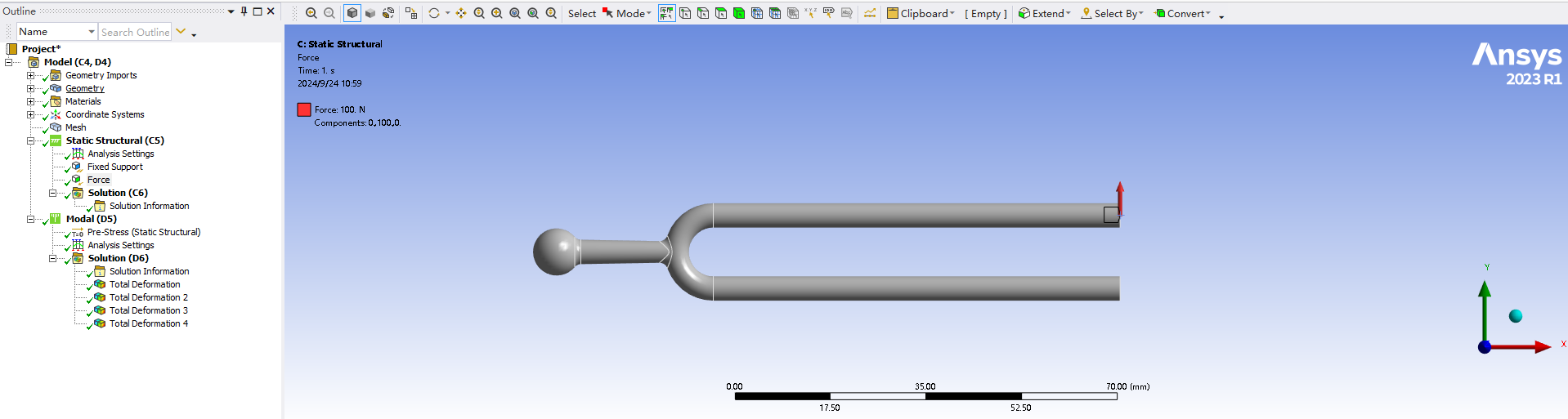1568x419 pixels.
Task: Click the red Force legend swatch
Action: 304,109
